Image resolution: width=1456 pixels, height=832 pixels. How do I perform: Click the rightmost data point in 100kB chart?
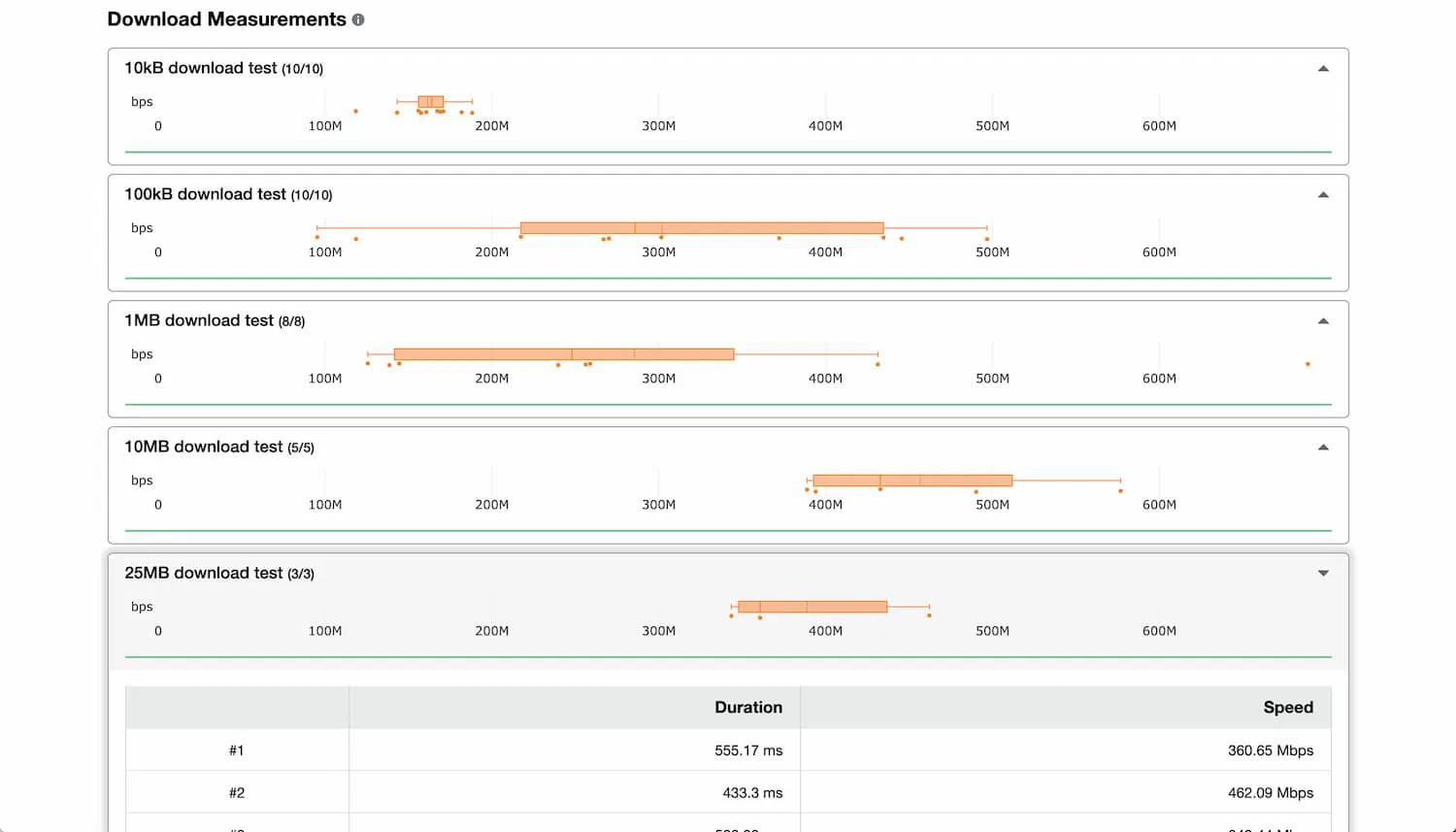[x=987, y=236]
